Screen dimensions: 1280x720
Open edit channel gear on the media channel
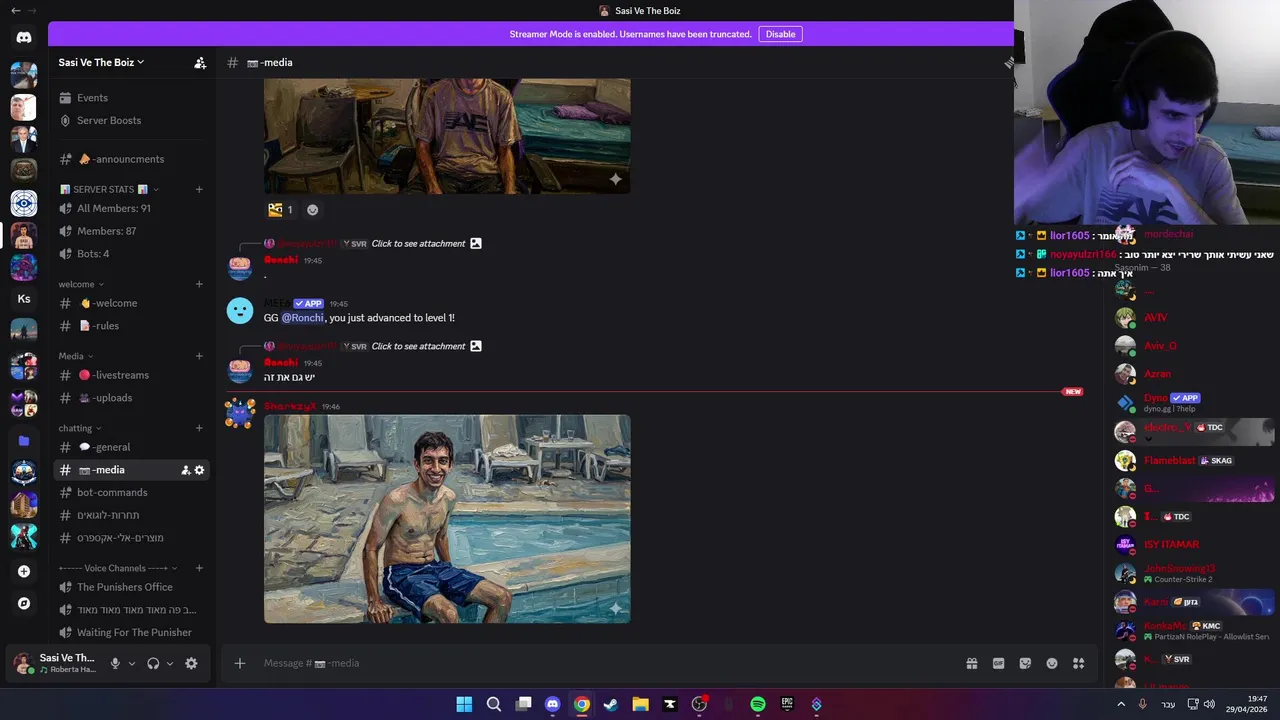tap(199, 470)
